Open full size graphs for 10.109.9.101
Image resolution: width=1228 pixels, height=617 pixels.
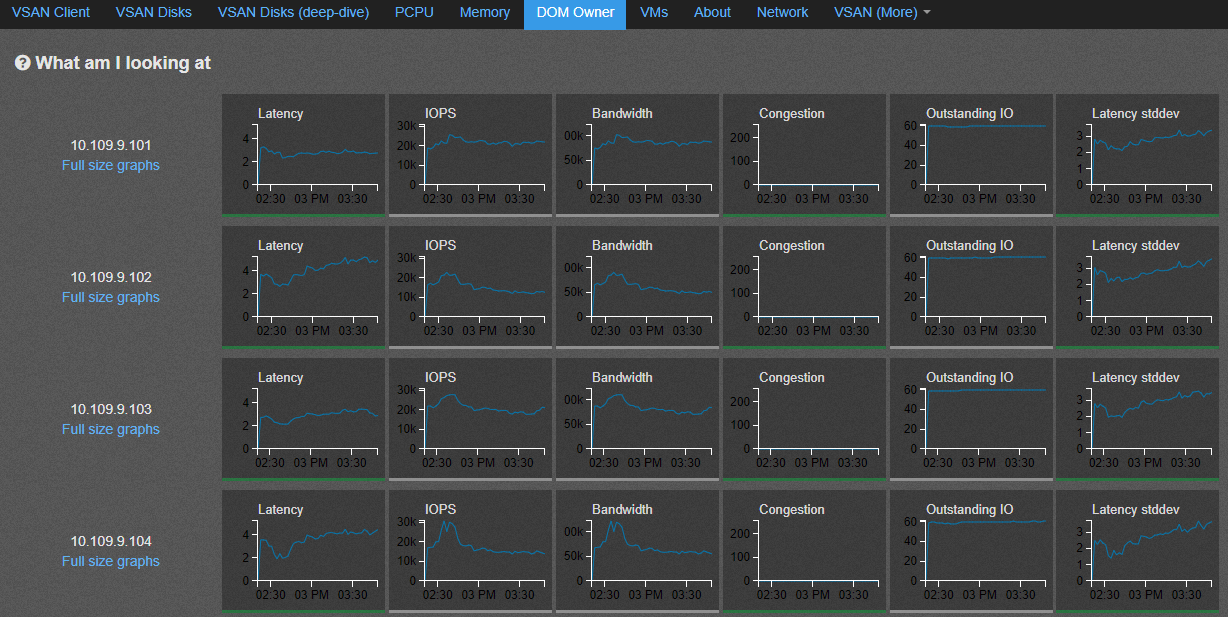click(x=110, y=165)
